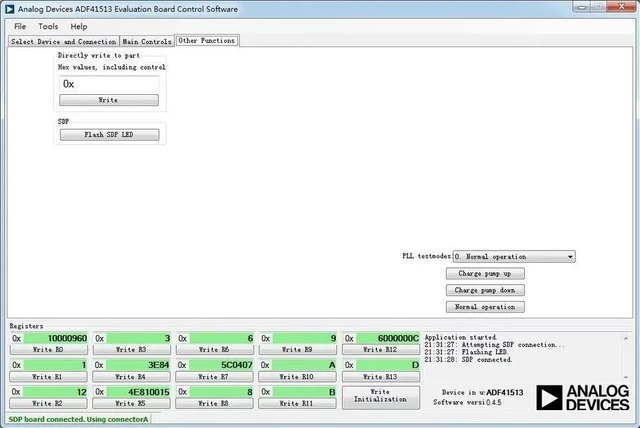The height and width of the screenshot is (428, 640).
Task: Switch to Select Device and Connection tab
Action: [x=64, y=42]
